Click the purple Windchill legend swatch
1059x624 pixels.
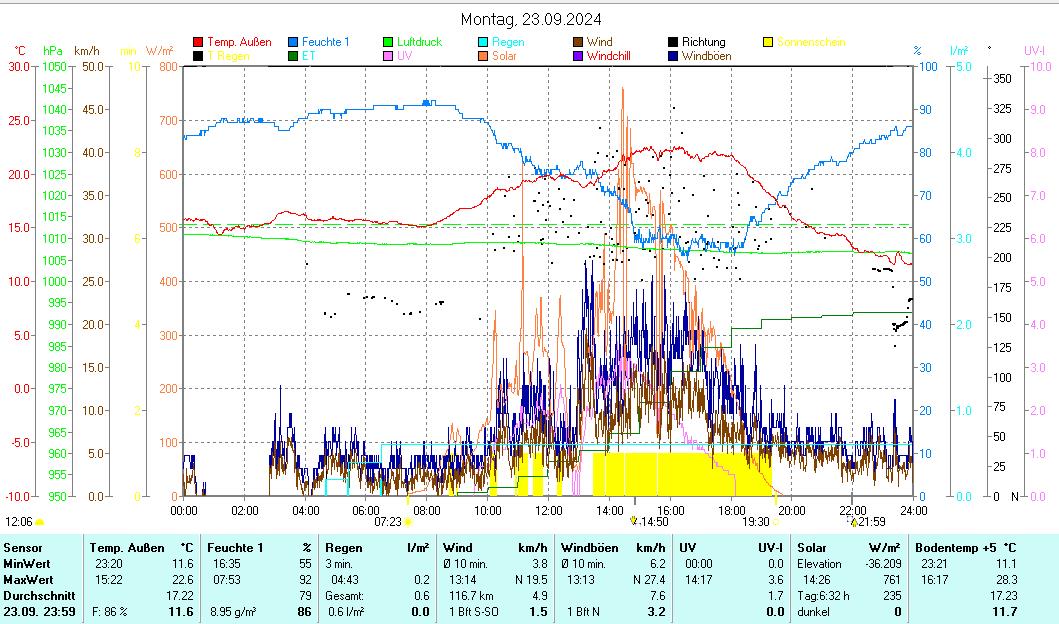tap(578, 56)
